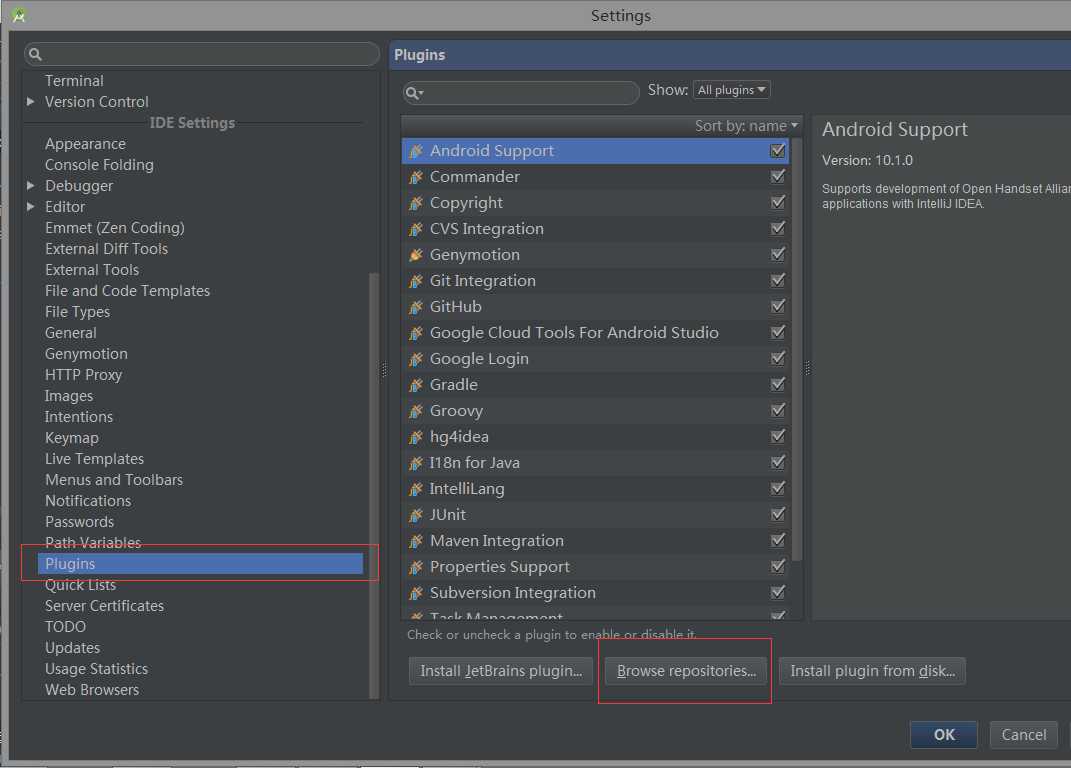Image resolution: width=1071 pixels, height=768 pixels.
Task: Open the Appearance settings page
Action: (x=85, y=144)
